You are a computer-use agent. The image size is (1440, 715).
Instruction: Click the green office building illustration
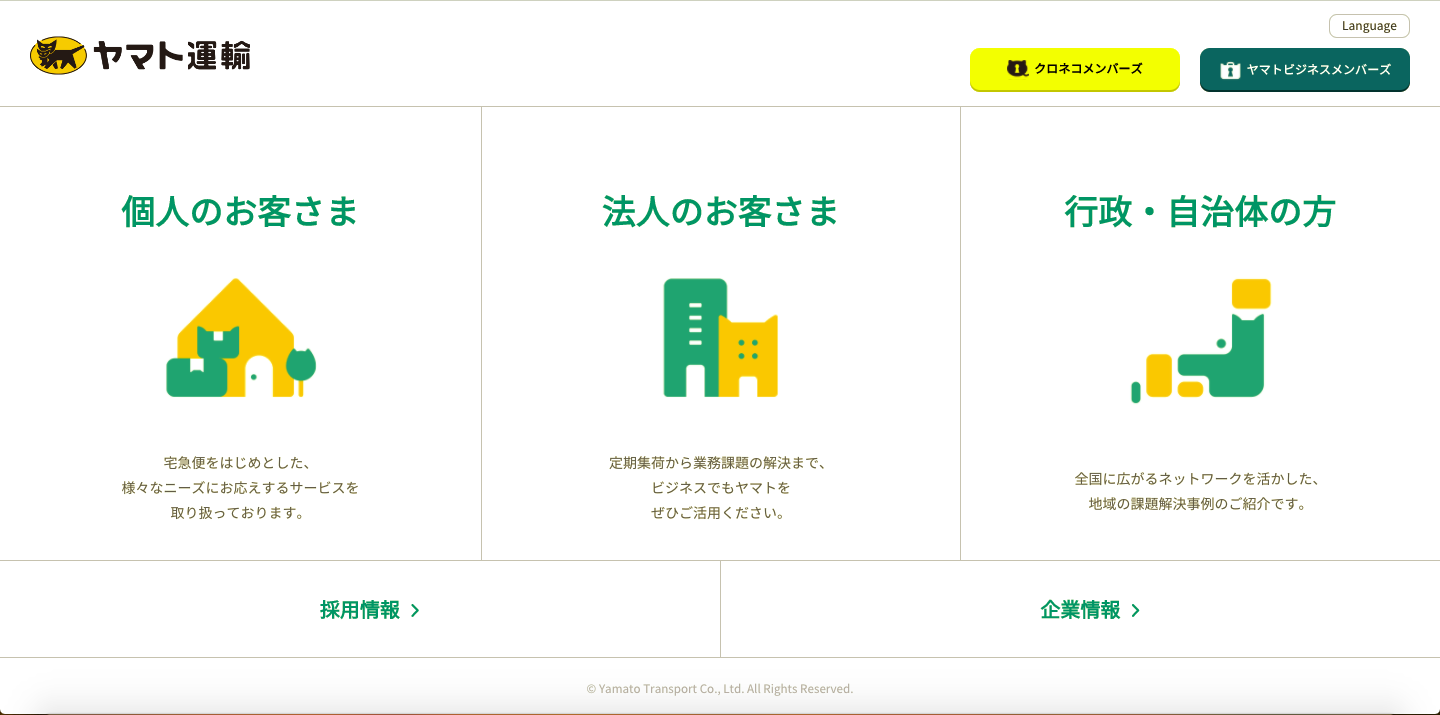point(720,338)
